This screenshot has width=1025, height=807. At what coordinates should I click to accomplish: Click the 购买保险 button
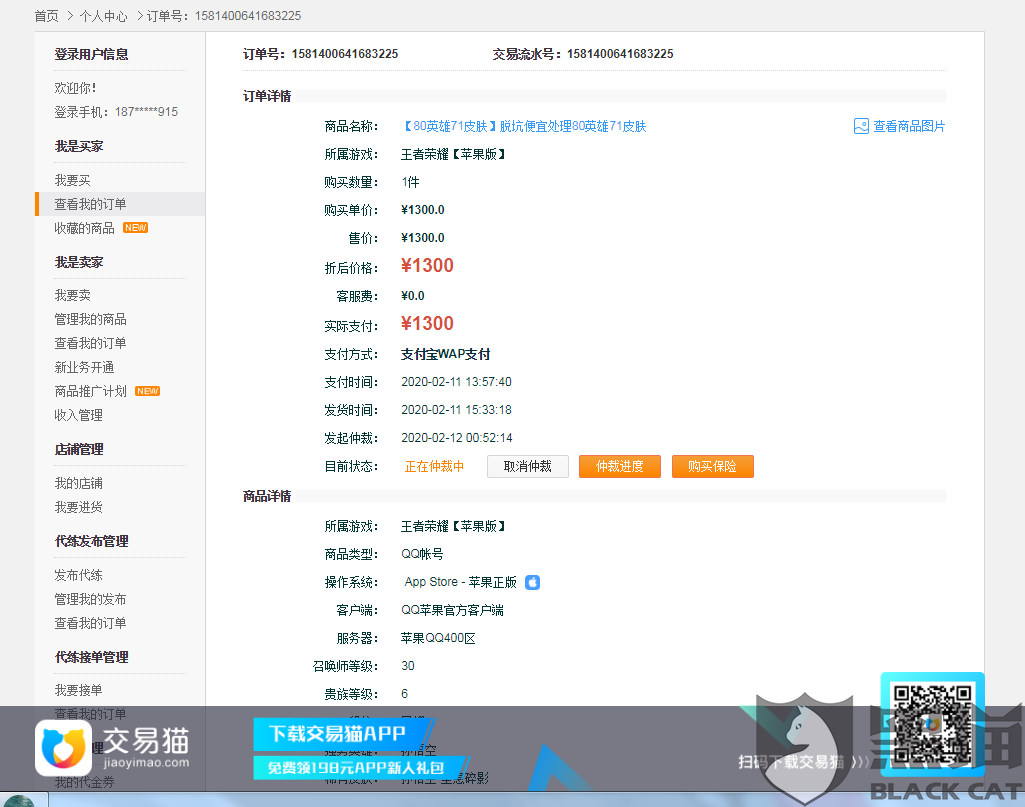[713, 467]
